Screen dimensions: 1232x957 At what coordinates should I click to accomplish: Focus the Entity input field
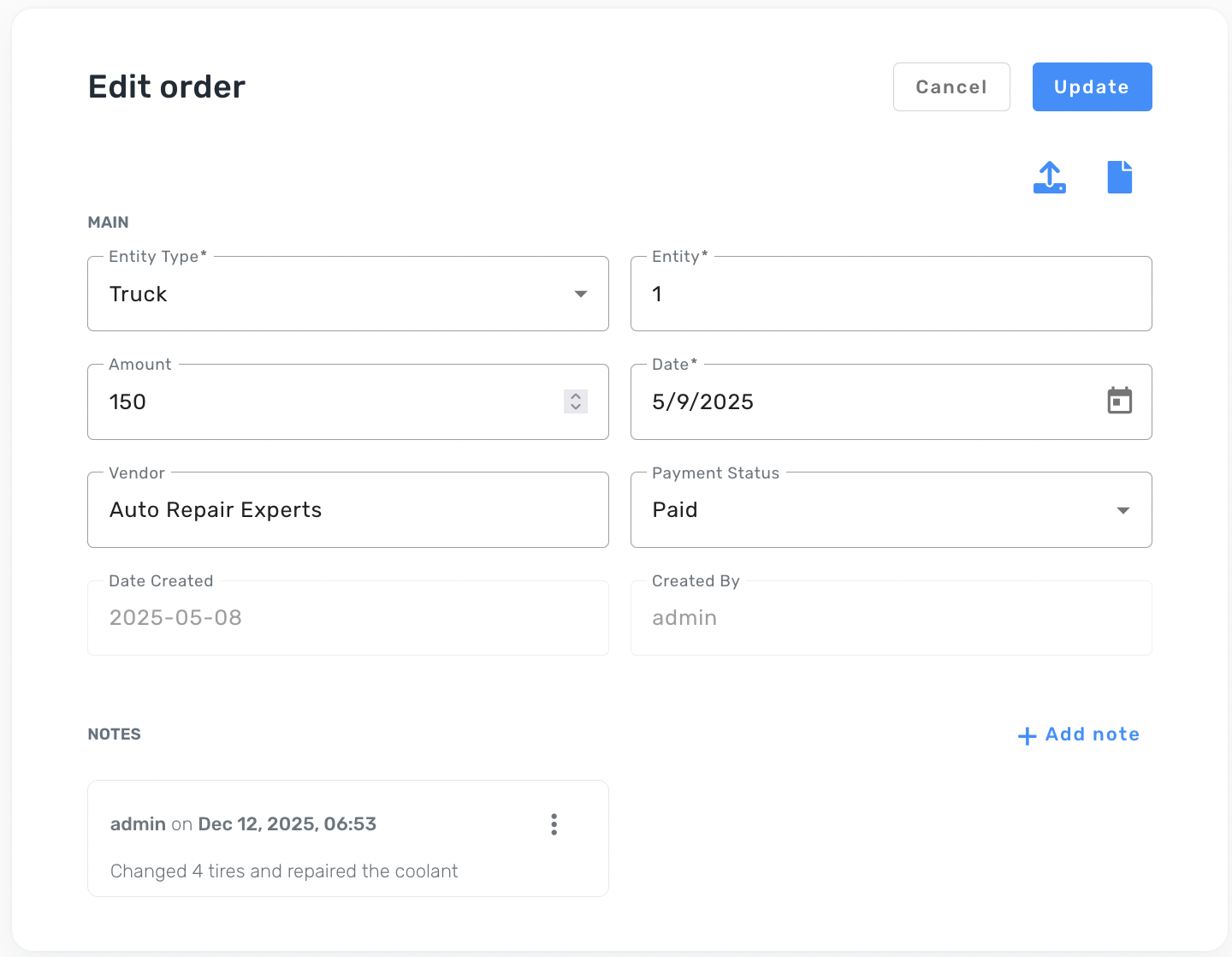pos(890,294)
